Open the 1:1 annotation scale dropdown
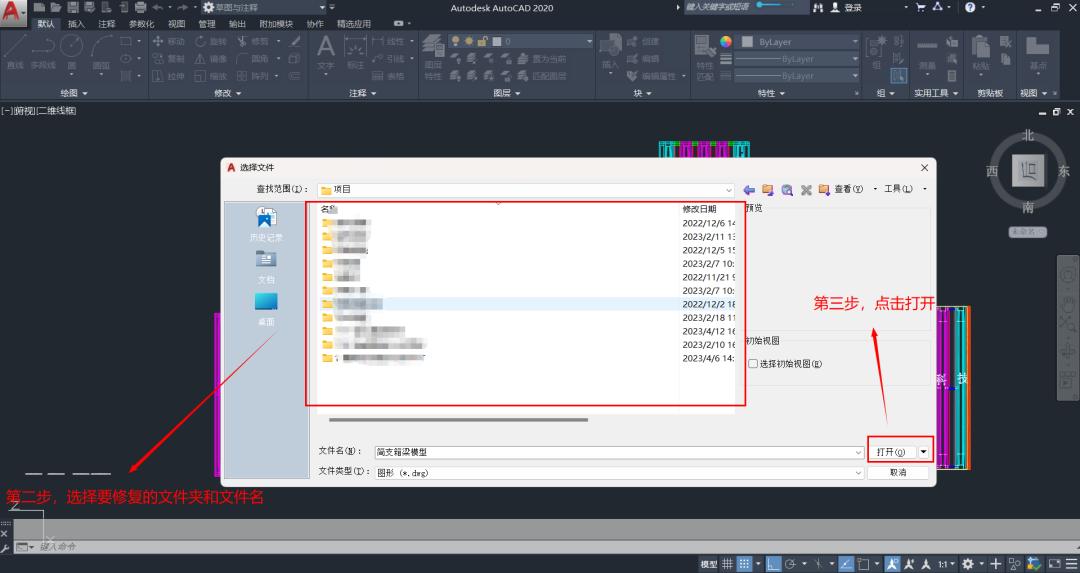 point(946,564)
